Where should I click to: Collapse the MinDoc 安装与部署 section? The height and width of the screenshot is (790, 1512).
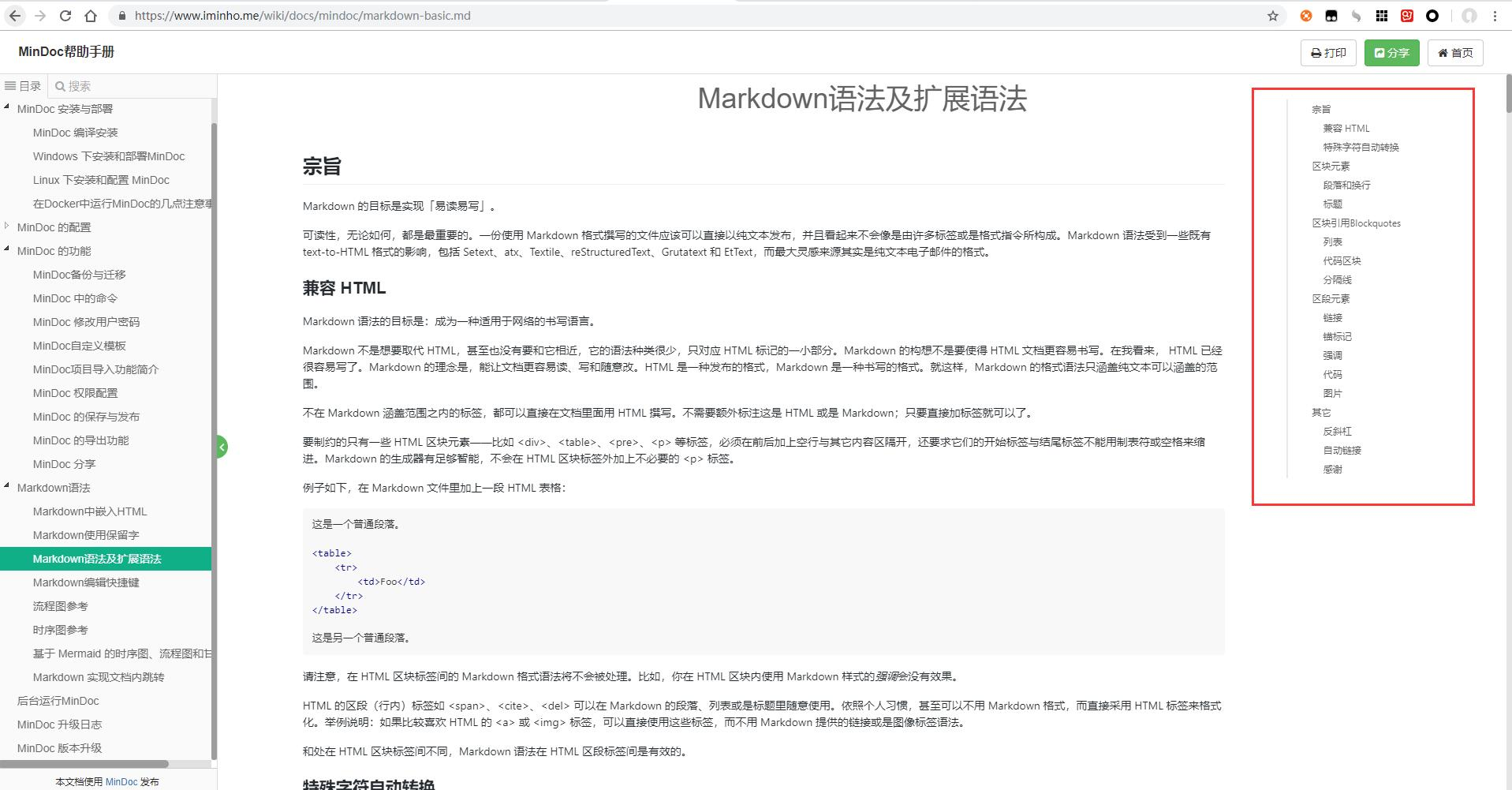[x=8, y=108]
